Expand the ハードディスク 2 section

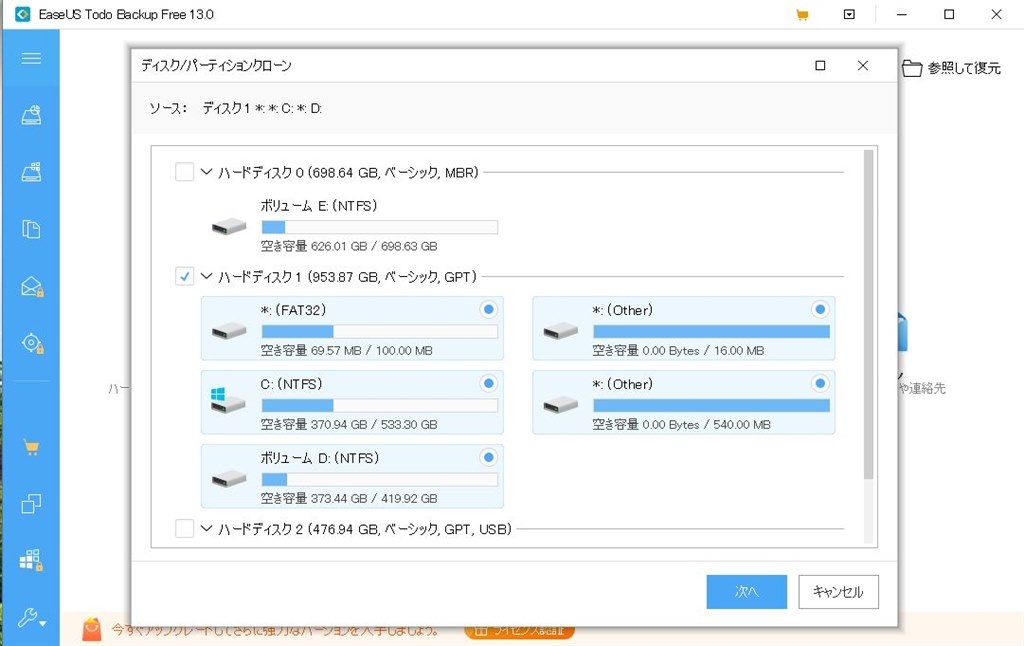coord(207,530)
